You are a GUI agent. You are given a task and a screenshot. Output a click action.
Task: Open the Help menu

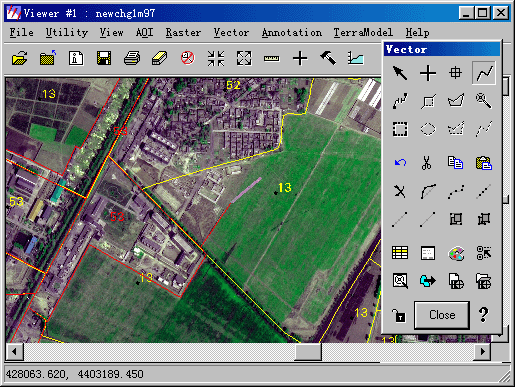(417, 32)
